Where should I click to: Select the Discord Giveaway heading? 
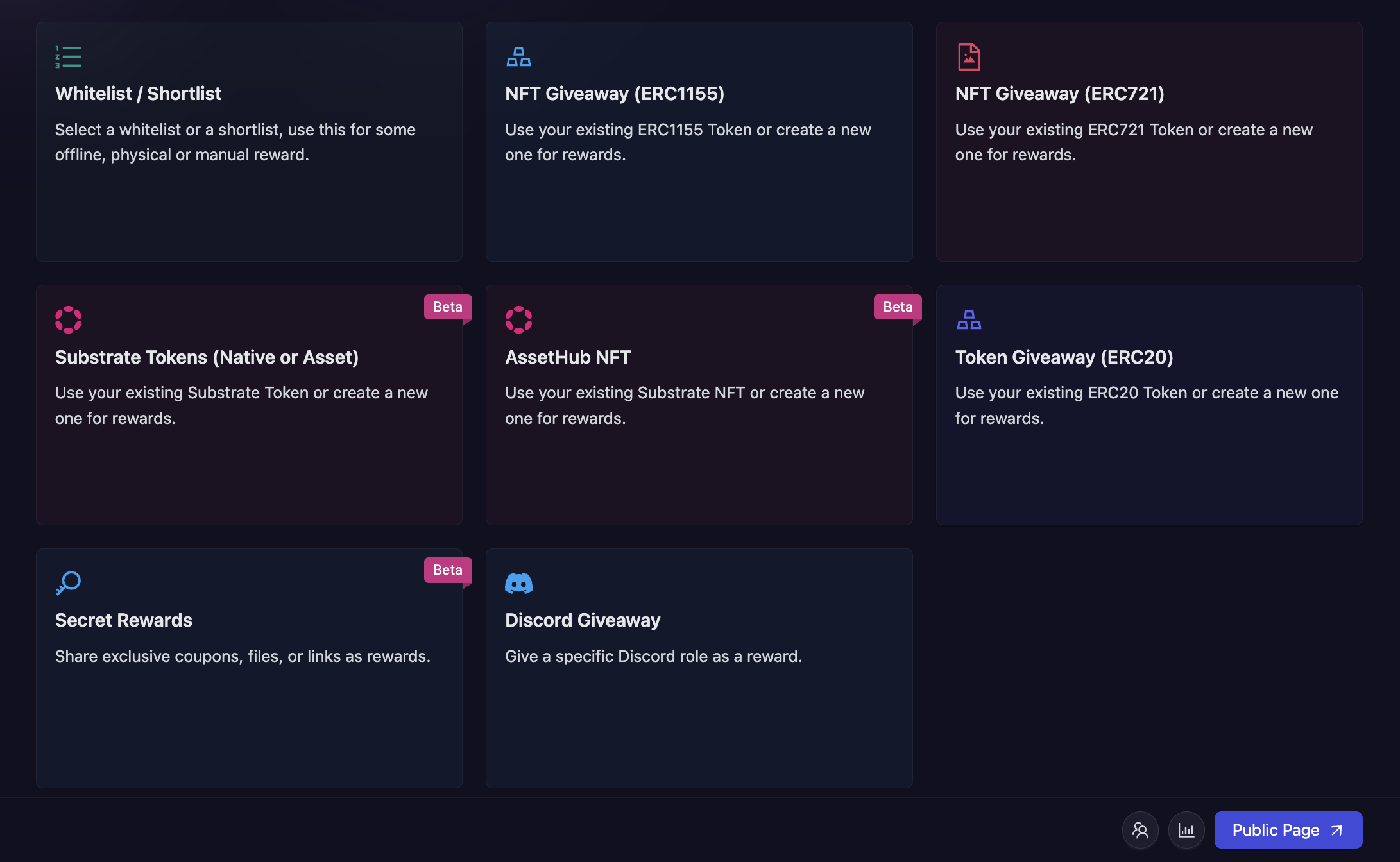[x=582, y=620]
